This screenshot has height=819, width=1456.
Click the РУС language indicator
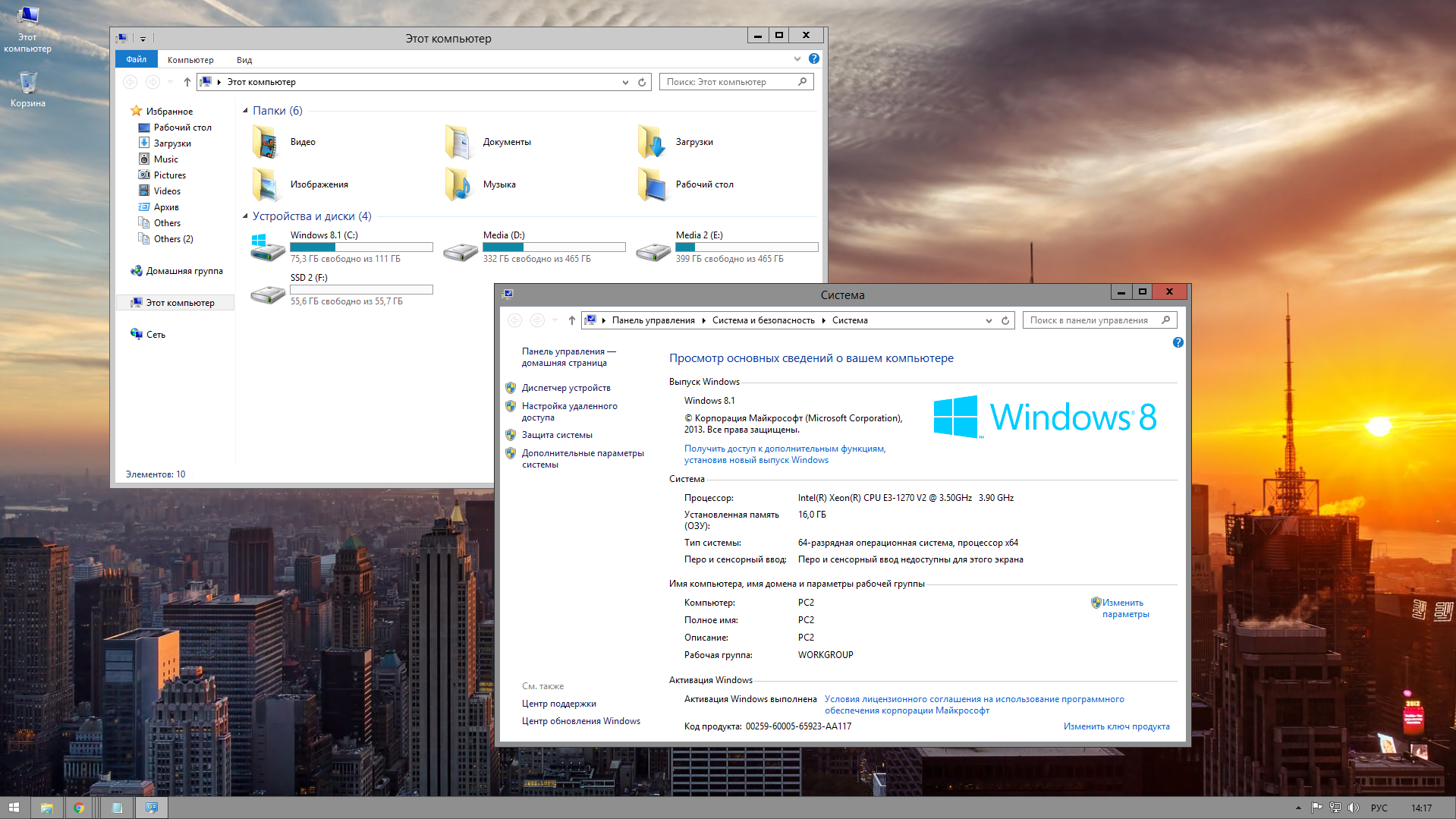click(1379, 808)
